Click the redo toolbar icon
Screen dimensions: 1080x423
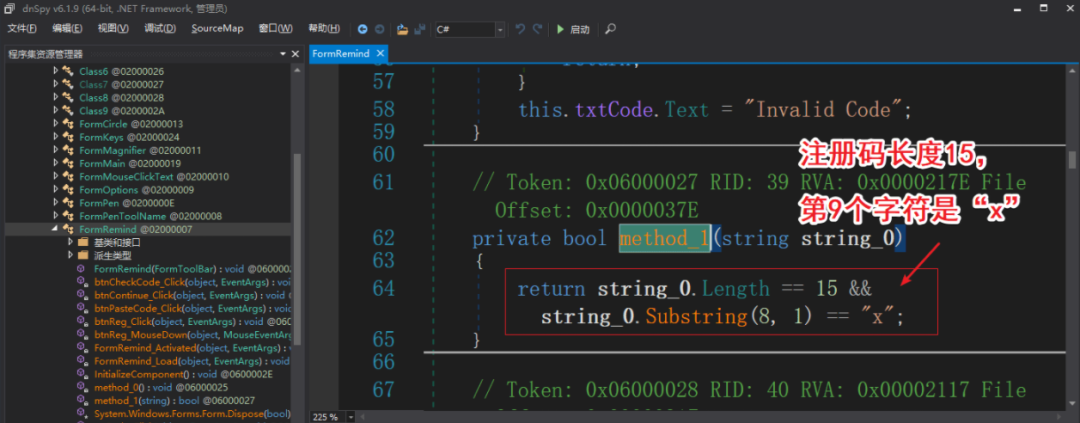[x=538, y=30]
